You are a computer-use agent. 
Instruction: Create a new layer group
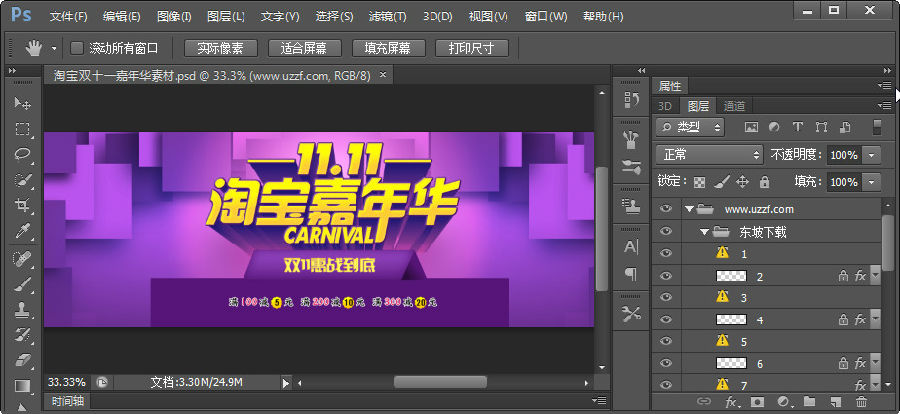[809, 402]
